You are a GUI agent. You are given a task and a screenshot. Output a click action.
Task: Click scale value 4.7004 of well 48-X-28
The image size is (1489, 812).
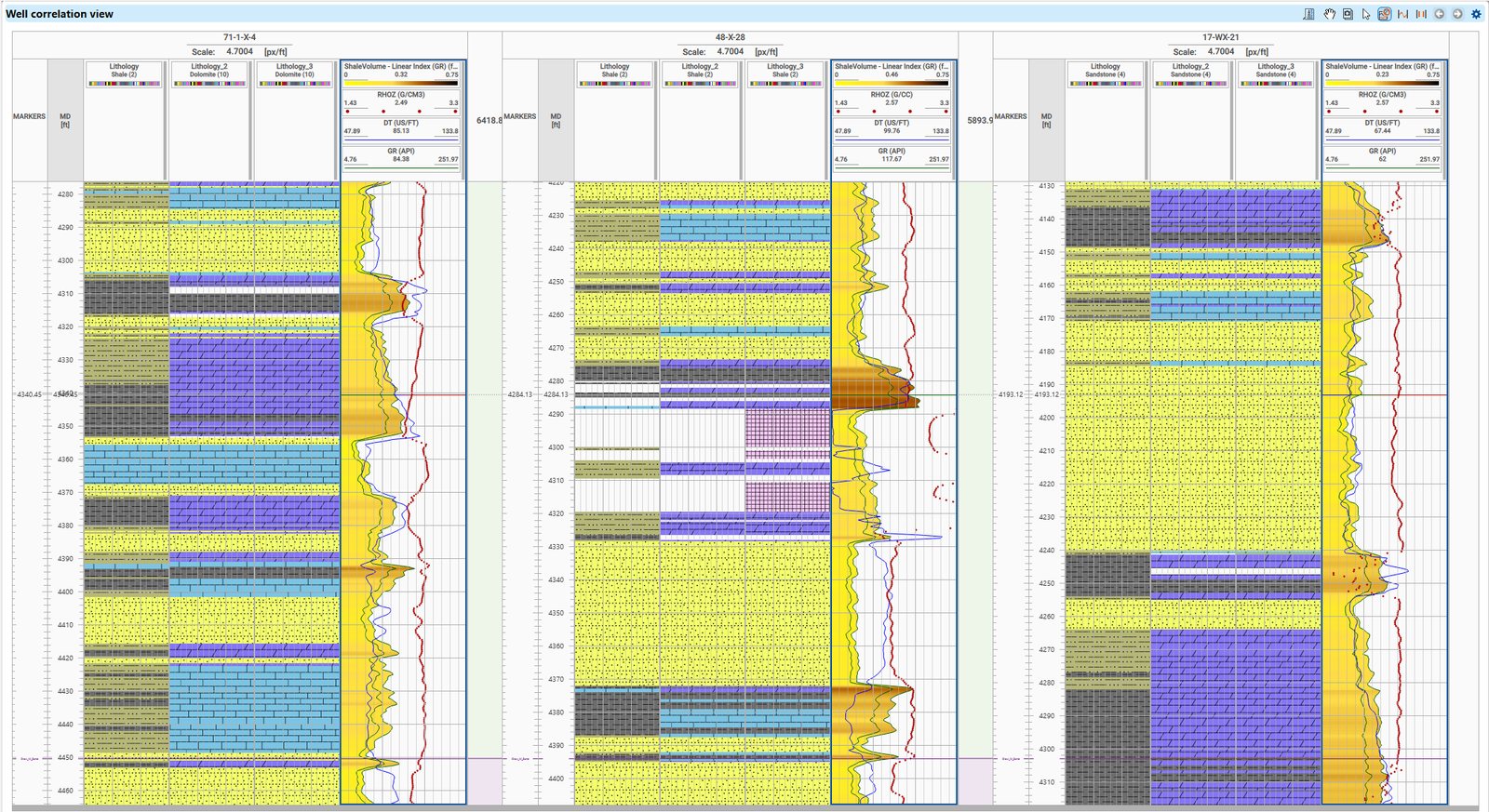point(731,52)
